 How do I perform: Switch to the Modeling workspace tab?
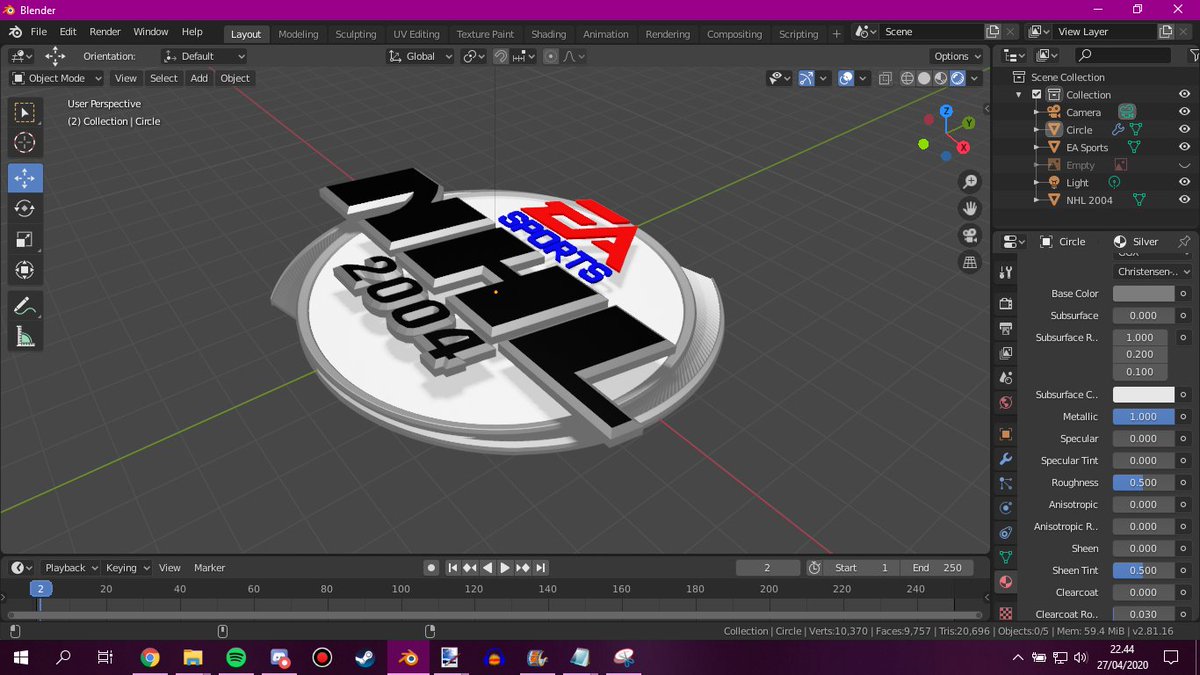point(298,34)
